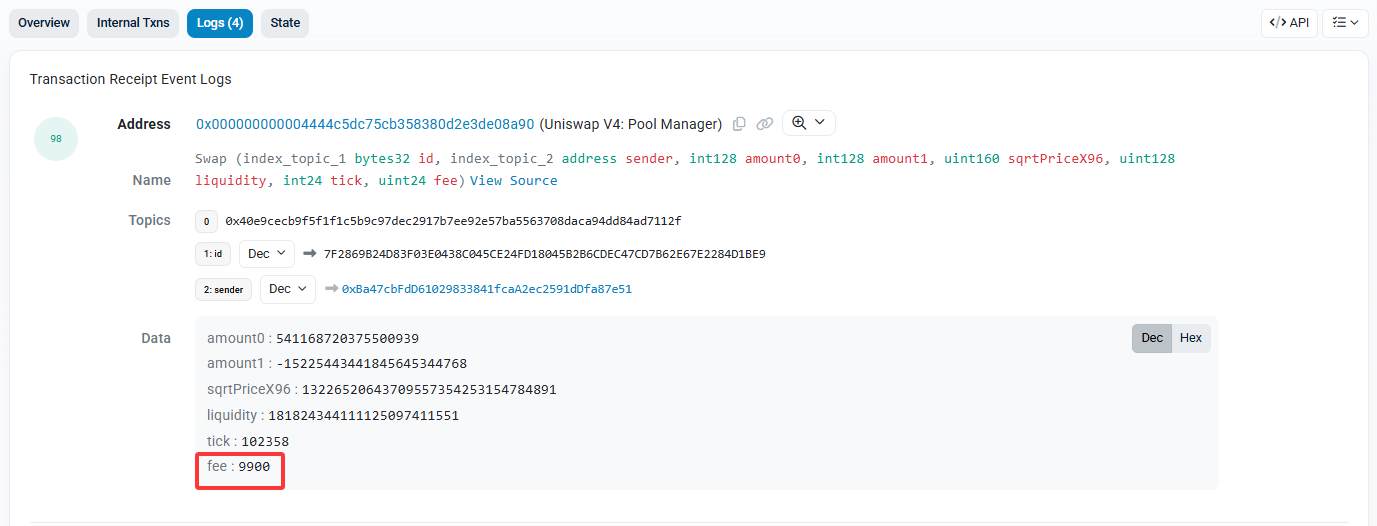Viewport: 1377px width, 526px height.
Task: Copy the Pool Manager contract address
Action: click(x=739, y=124)
